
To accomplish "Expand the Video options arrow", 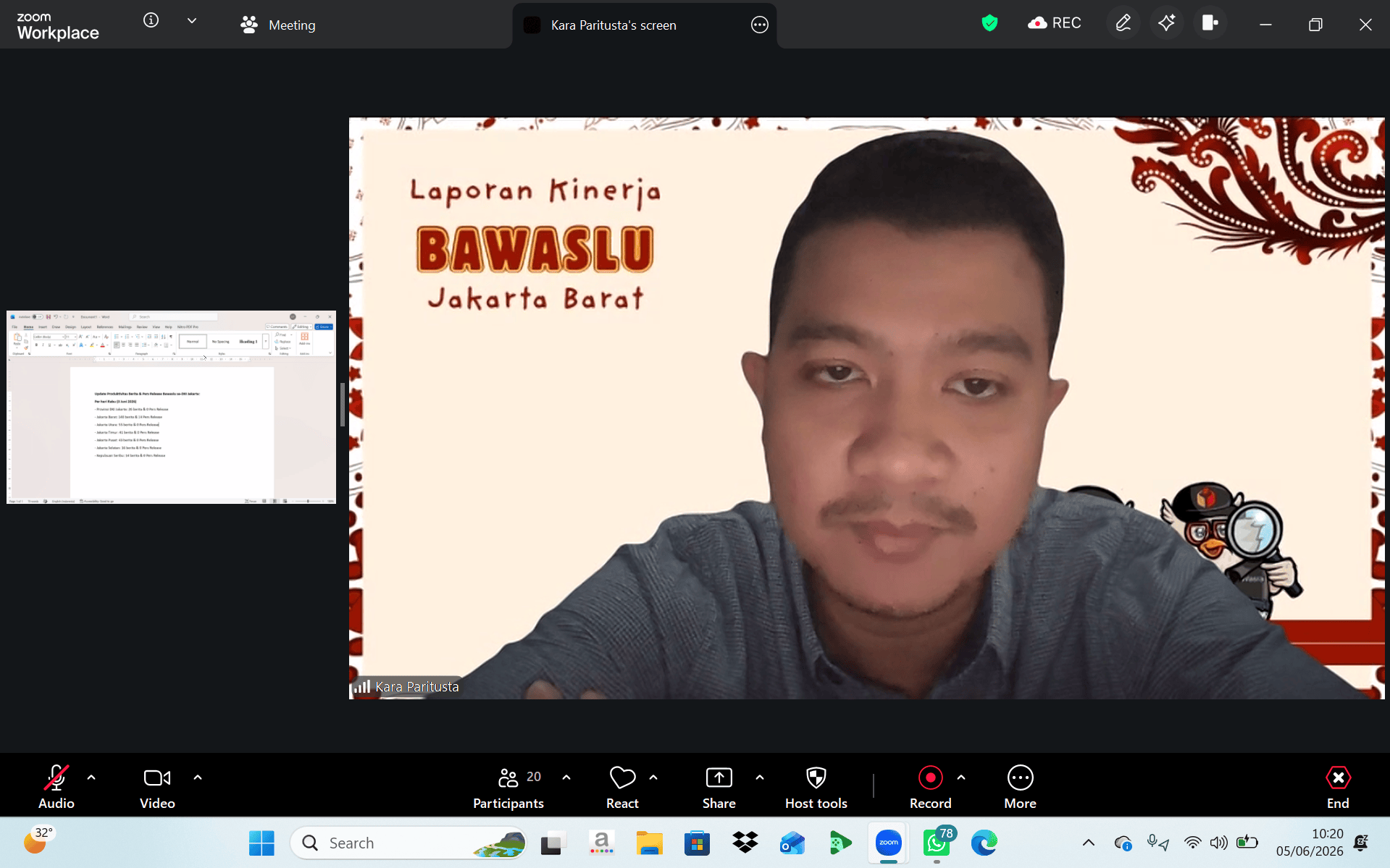I will 198,778.
